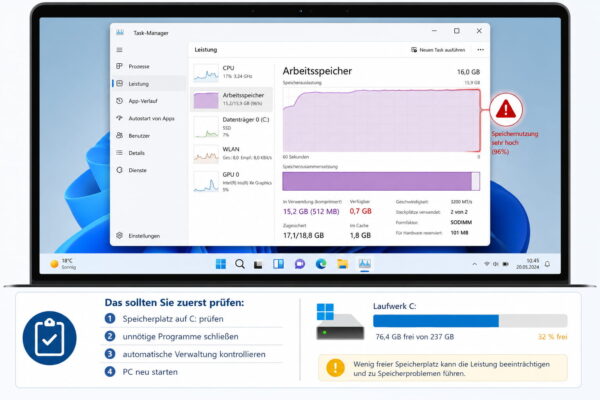Click the 60 Sekunden graph label
This screenshot has width=600, height=400.
(x=296, y=157)
